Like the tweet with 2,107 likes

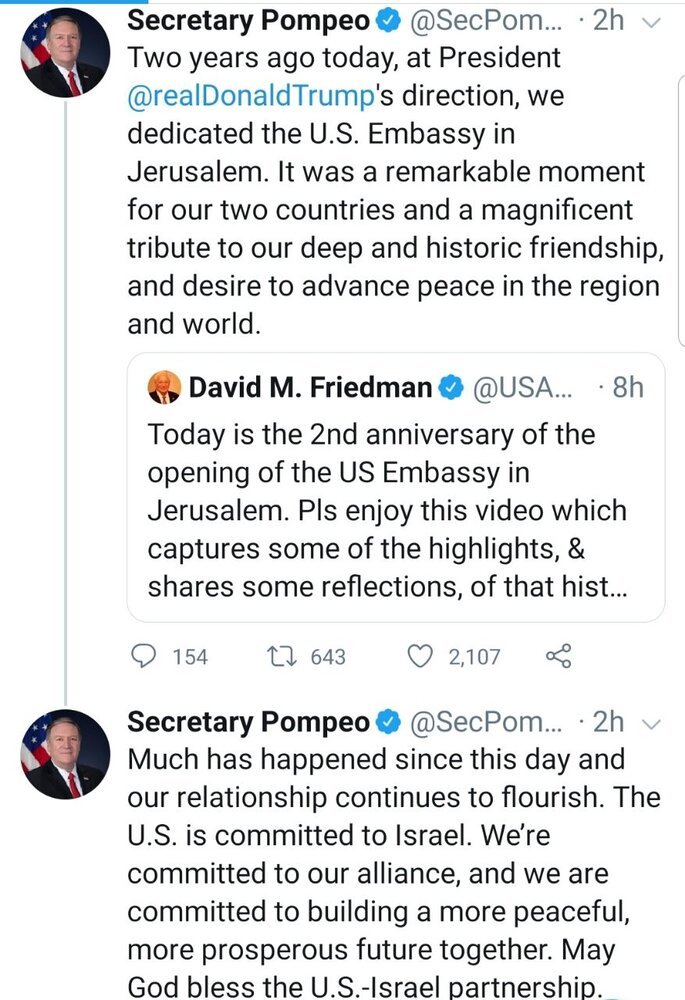[x=420, y=656]
